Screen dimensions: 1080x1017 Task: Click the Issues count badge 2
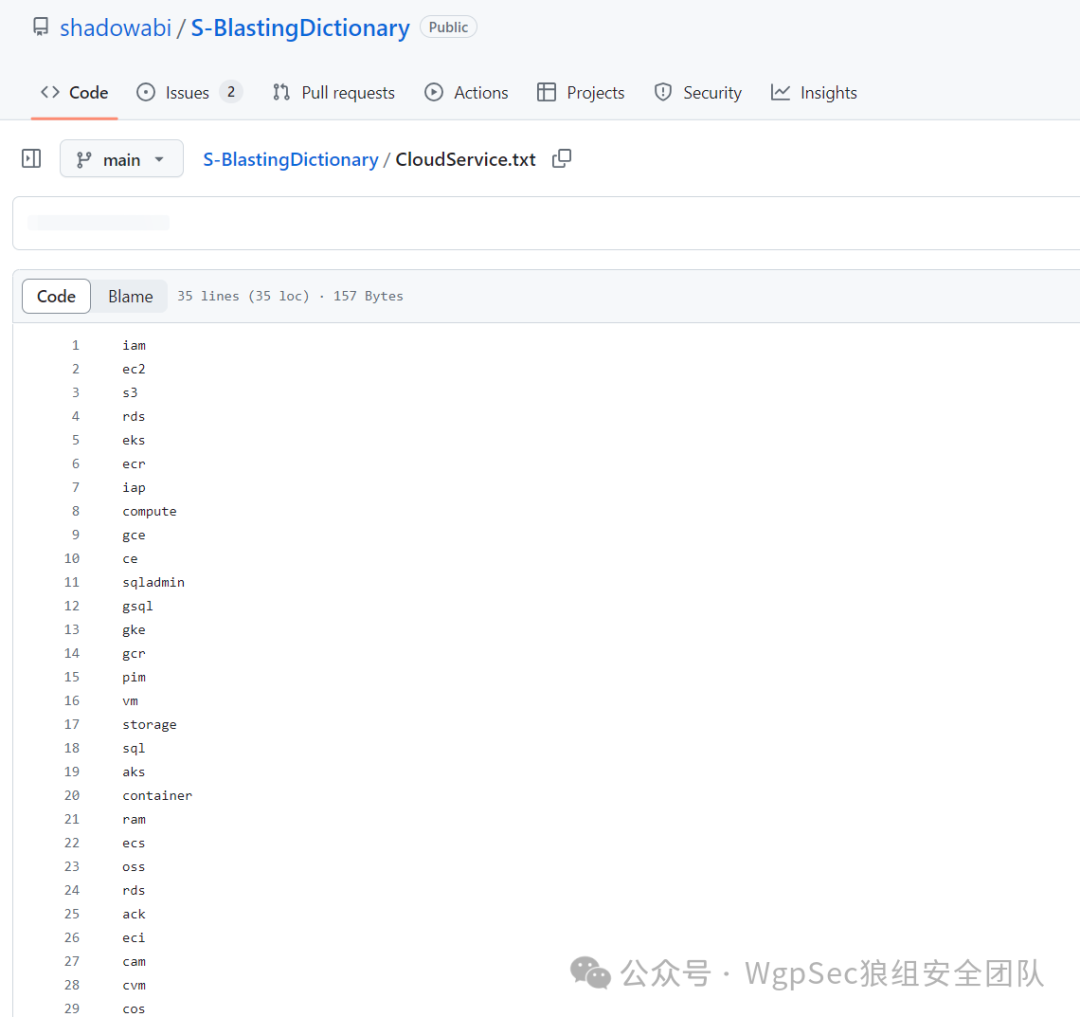(231, 92)
